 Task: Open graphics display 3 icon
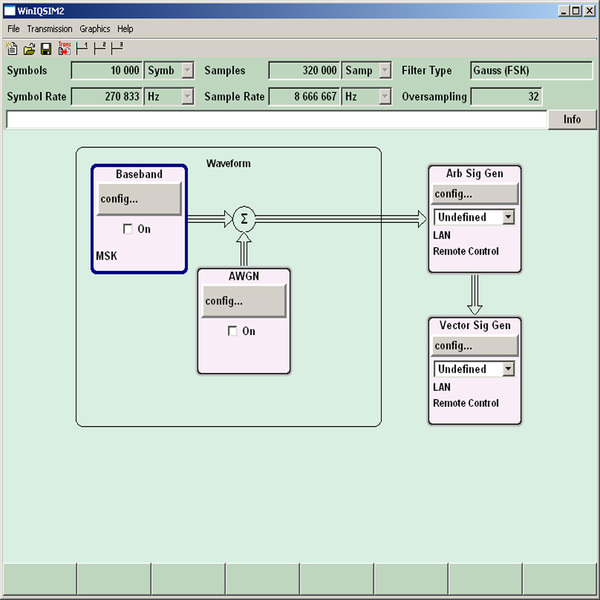point(117,48)
